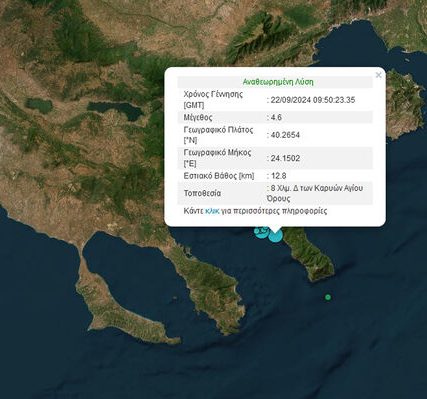Click the location text 'Καρυών Αγίου Όρους'
Image resolution: width=427 pixels, height=399 pixels.
(315, 193)
